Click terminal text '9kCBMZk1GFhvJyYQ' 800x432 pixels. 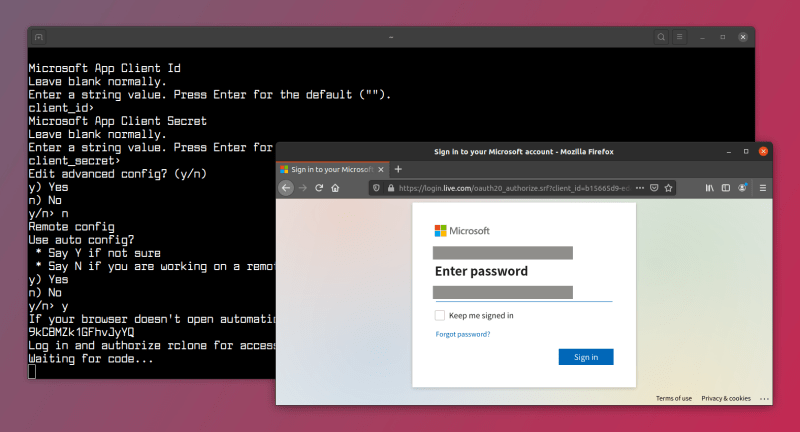point(81,333)
